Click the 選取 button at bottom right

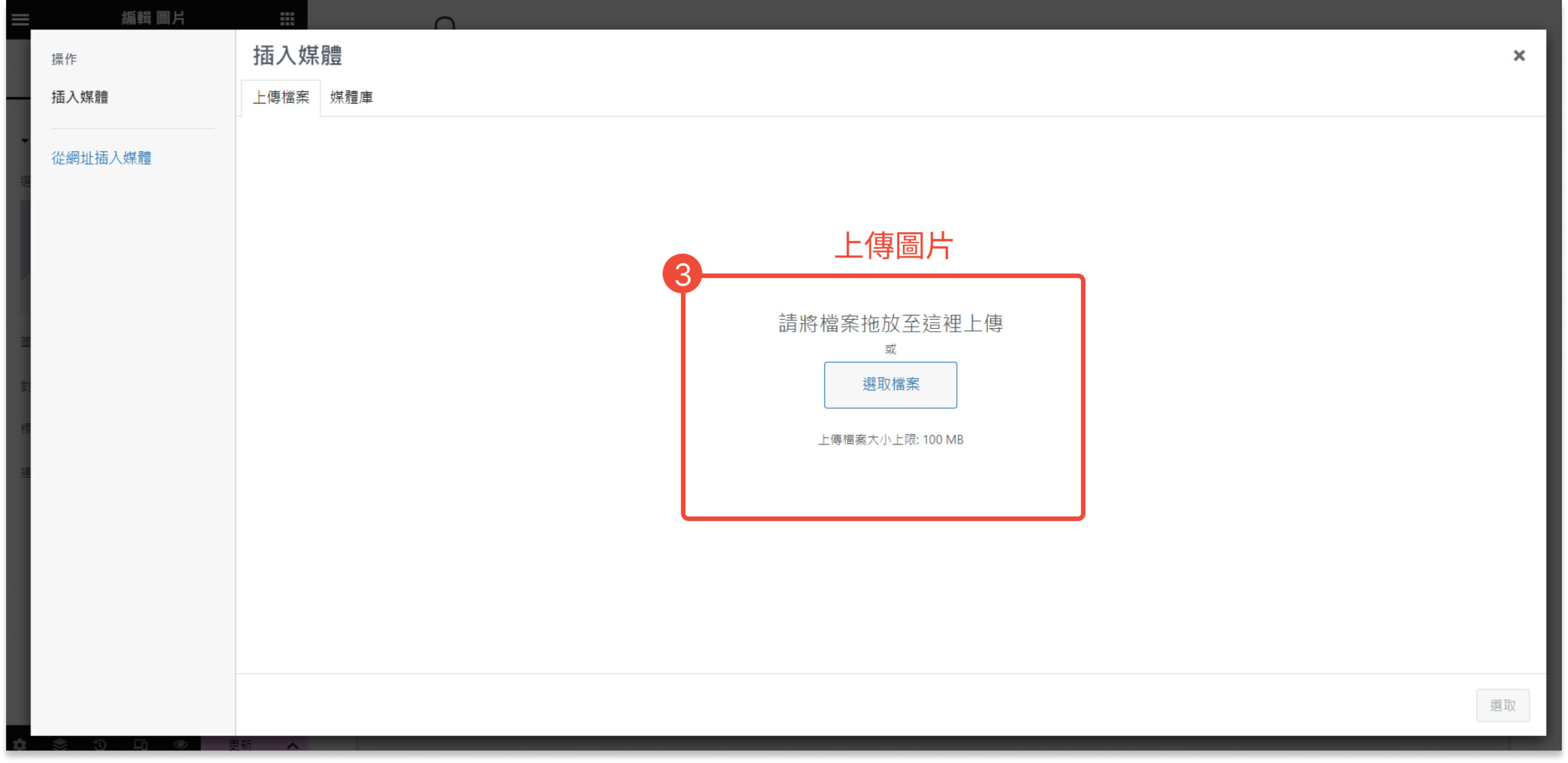(x=1502, y=705)
